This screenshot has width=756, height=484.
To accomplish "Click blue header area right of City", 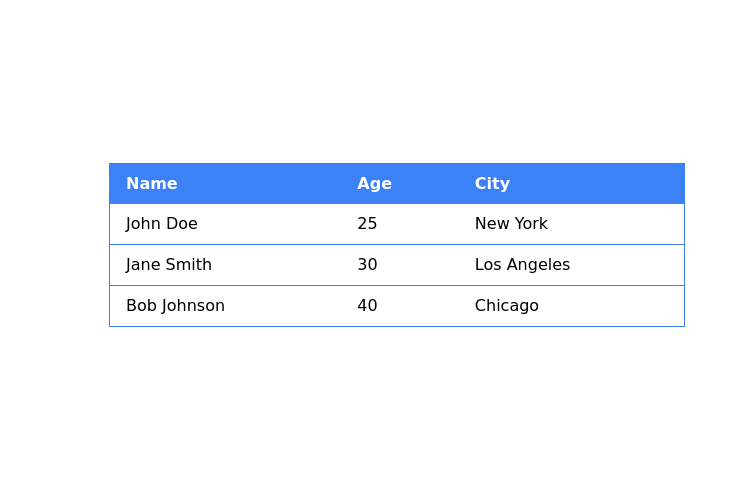I will tap(610, 184).
